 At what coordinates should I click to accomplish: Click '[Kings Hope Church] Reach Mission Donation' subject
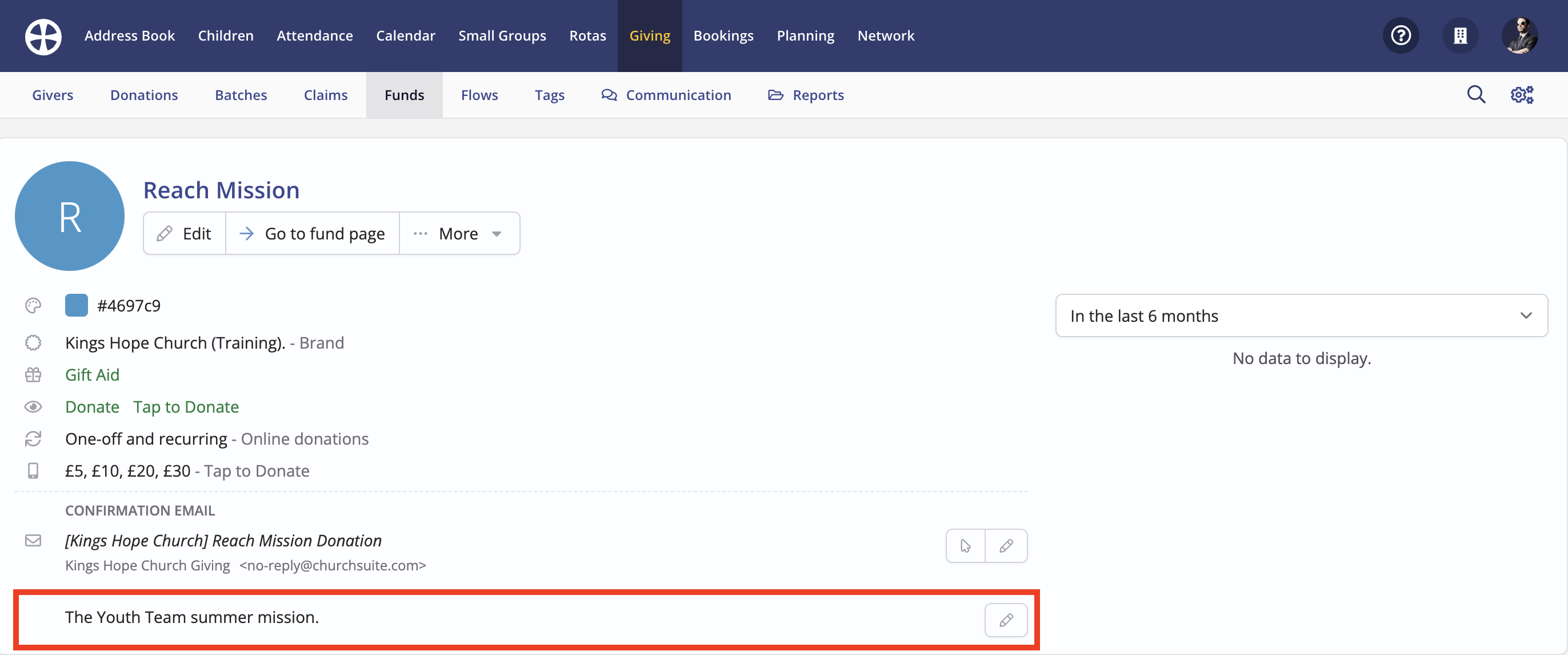pos(223,541)
